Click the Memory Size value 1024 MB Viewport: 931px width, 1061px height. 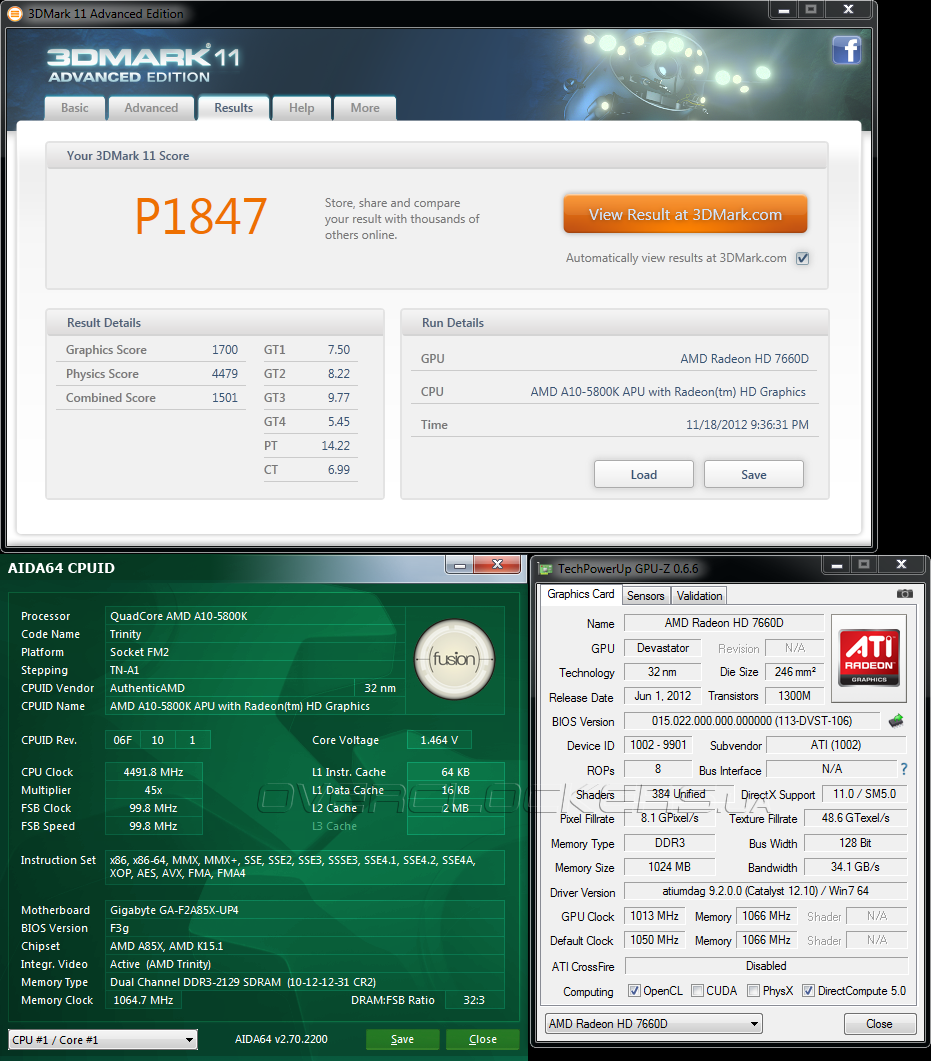669,867
